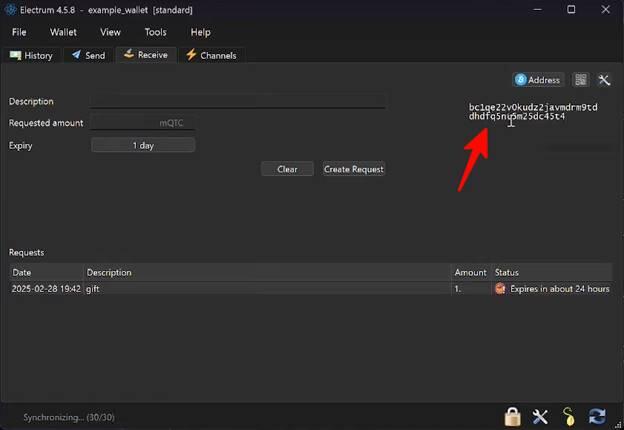Open receive tab tools settings icon
The image size is (624, 430).
click(604, 80)
